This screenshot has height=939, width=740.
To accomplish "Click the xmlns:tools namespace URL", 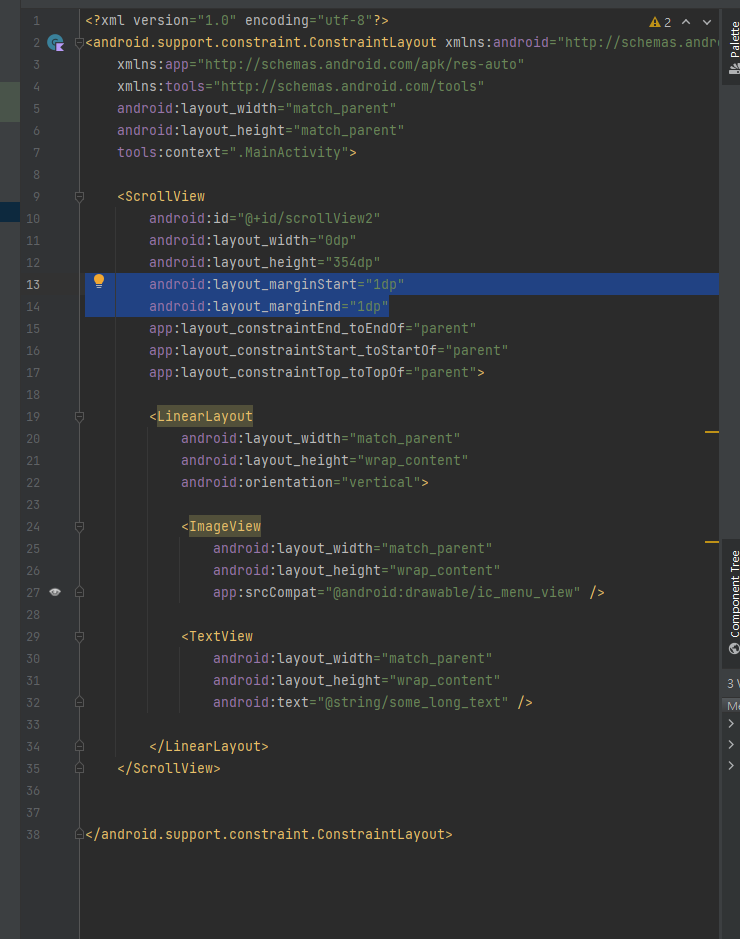I will click(x=349, y=86).
